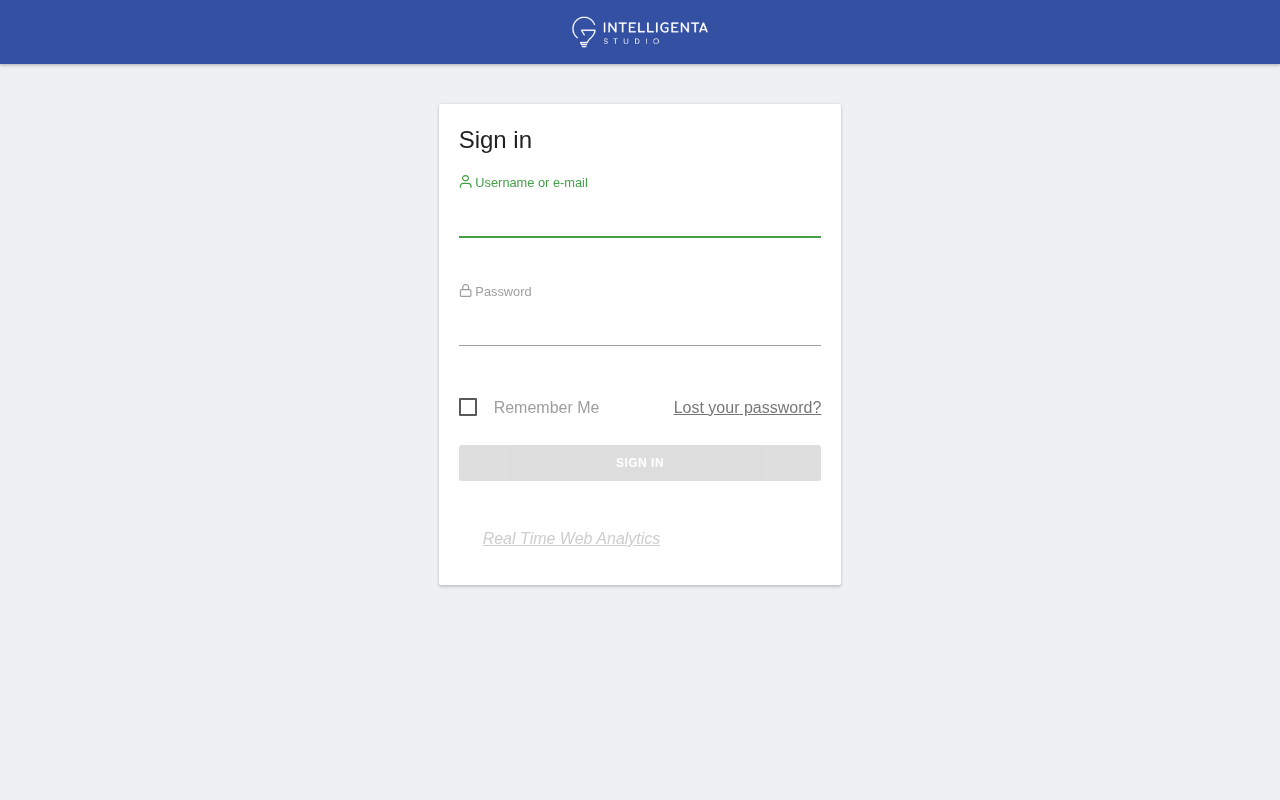Click the grey "Password" field label
Screen dimensions: 1280x800
click(503, 292)
